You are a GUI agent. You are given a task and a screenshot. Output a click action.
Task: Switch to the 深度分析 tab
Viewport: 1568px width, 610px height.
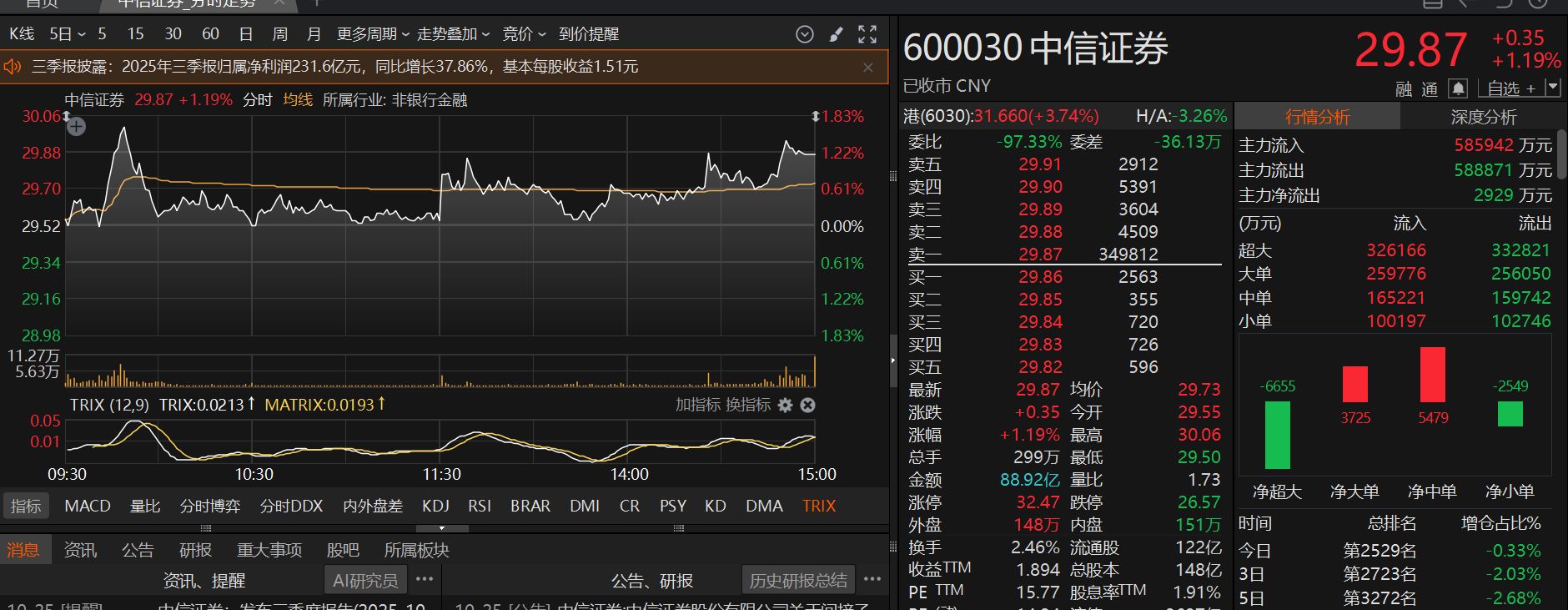(x=1484, y=118)
